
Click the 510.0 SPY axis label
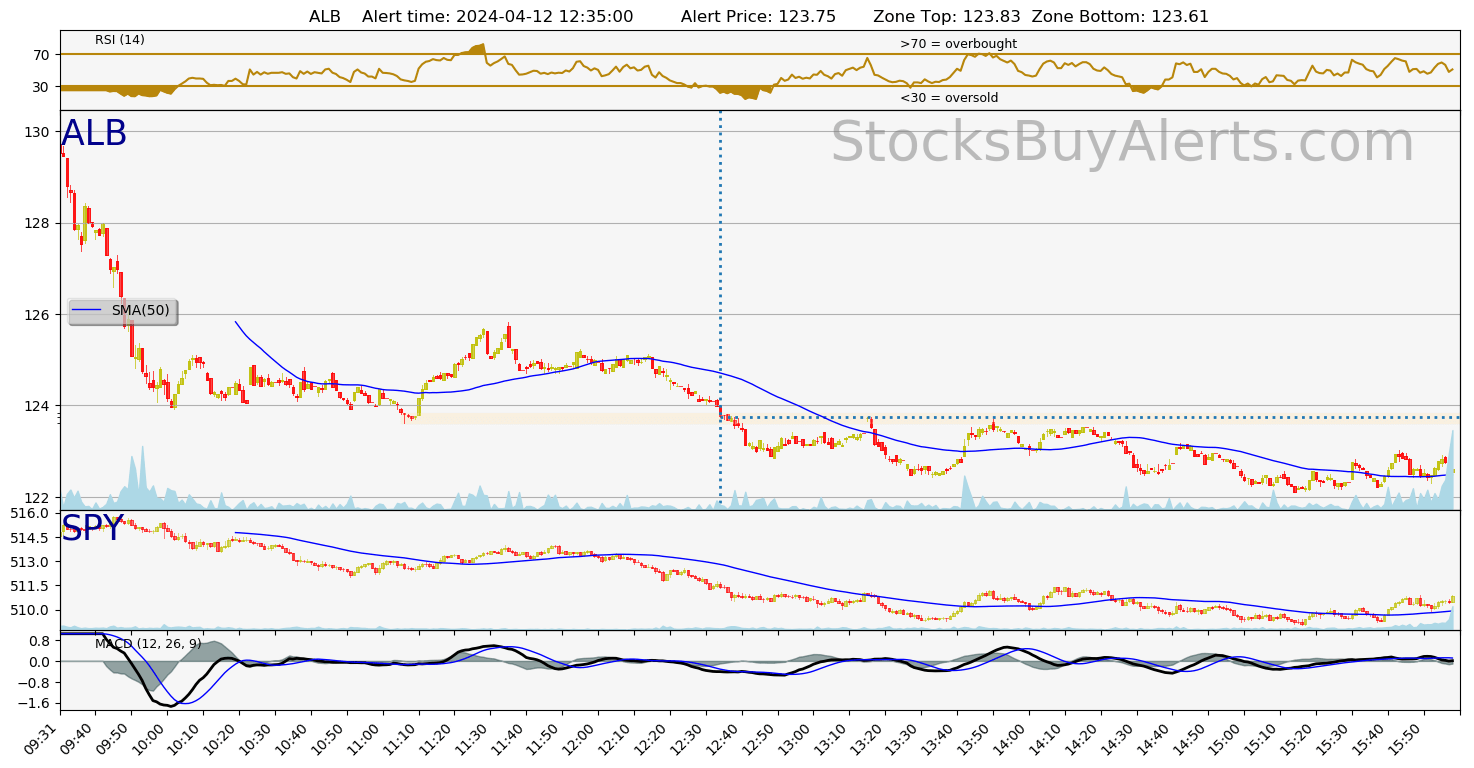point(30,610)
